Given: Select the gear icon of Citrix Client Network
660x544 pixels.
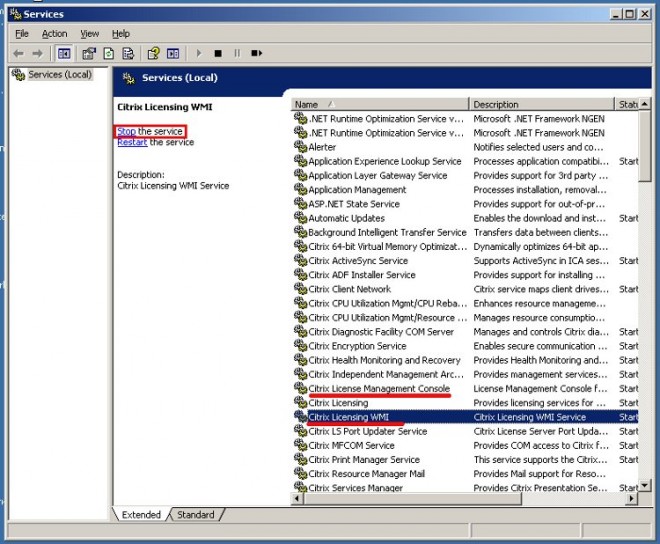Looking at the screenshot, I should coord(301,288).
